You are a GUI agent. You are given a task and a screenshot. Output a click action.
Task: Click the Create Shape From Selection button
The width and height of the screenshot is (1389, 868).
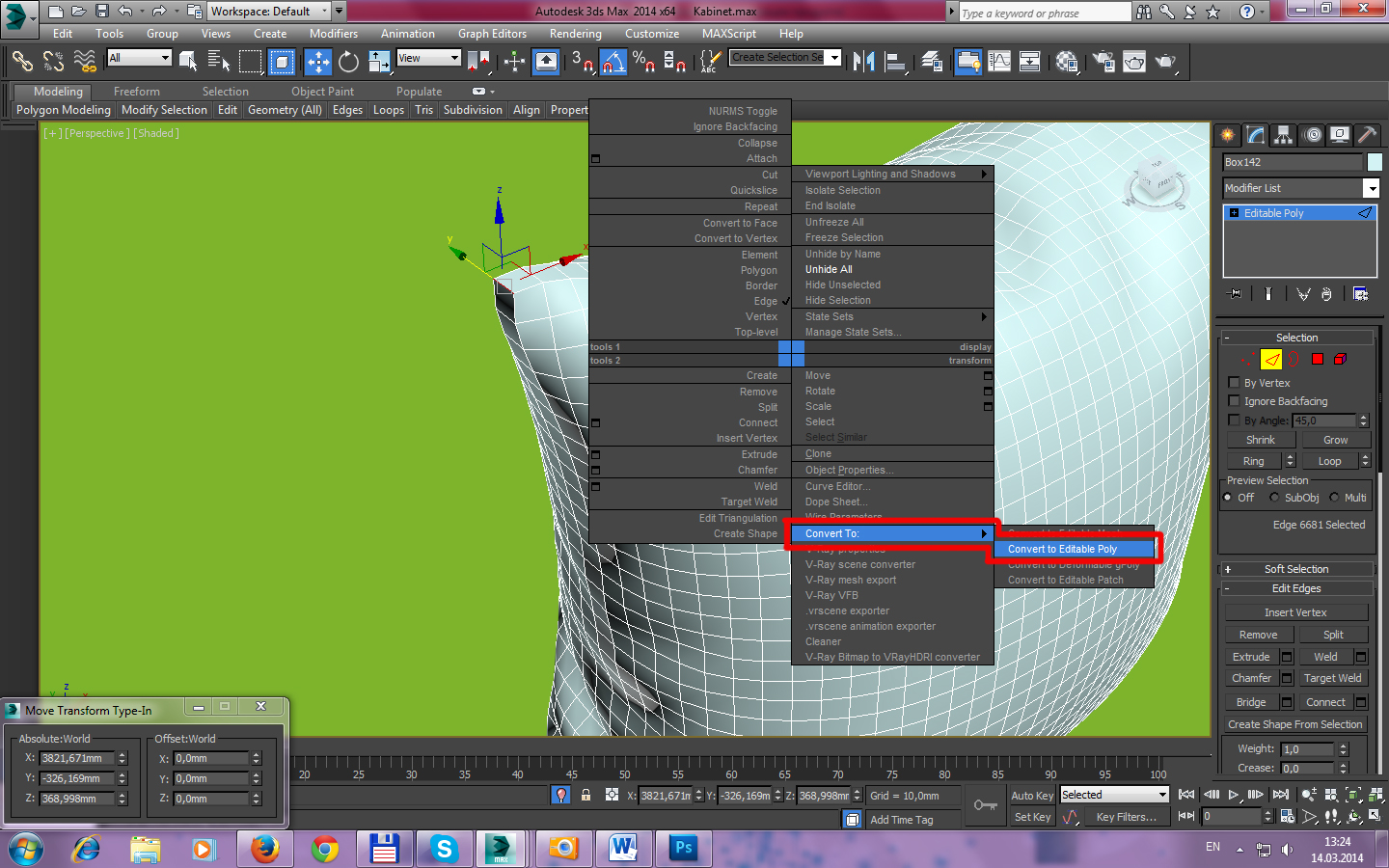[1295, 724]
